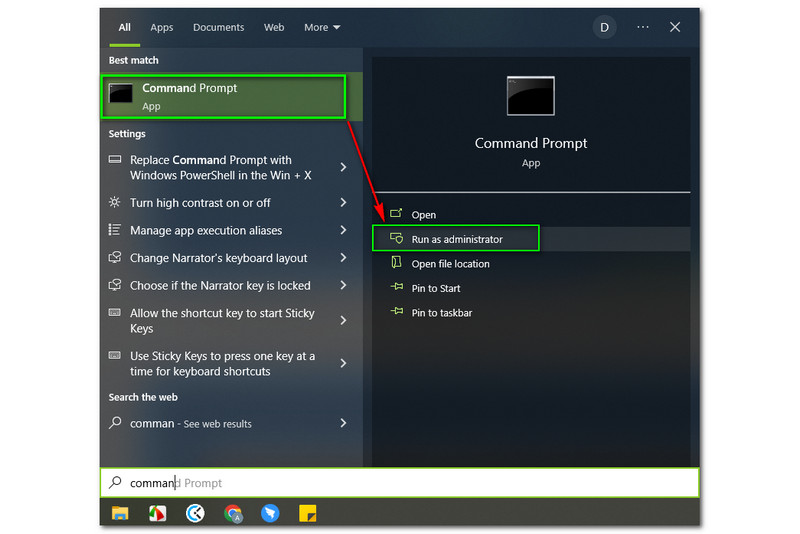This screenshot has width=800, height=534.
Task: Select the Command Prompt best match result
Action: point(225,96)
